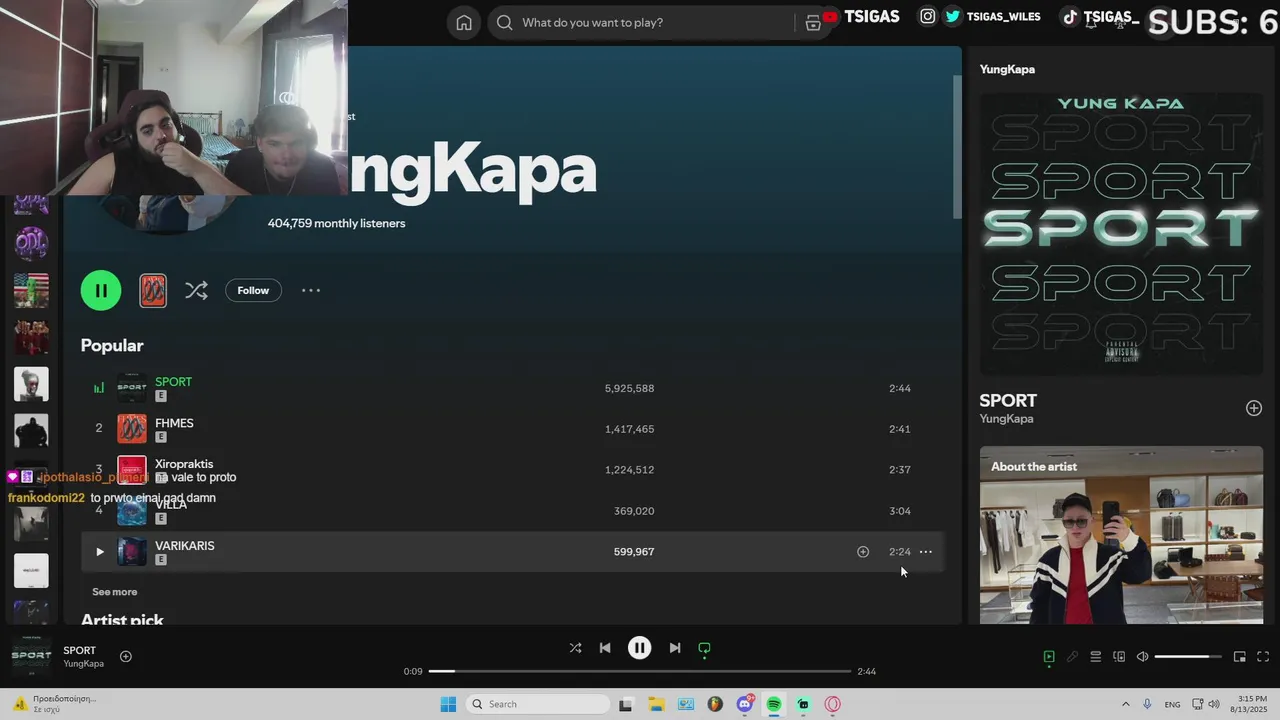Viewport: 1280px width, 720px height.
Task: Click the FHMES track artwork
Action: click(132, 429)
